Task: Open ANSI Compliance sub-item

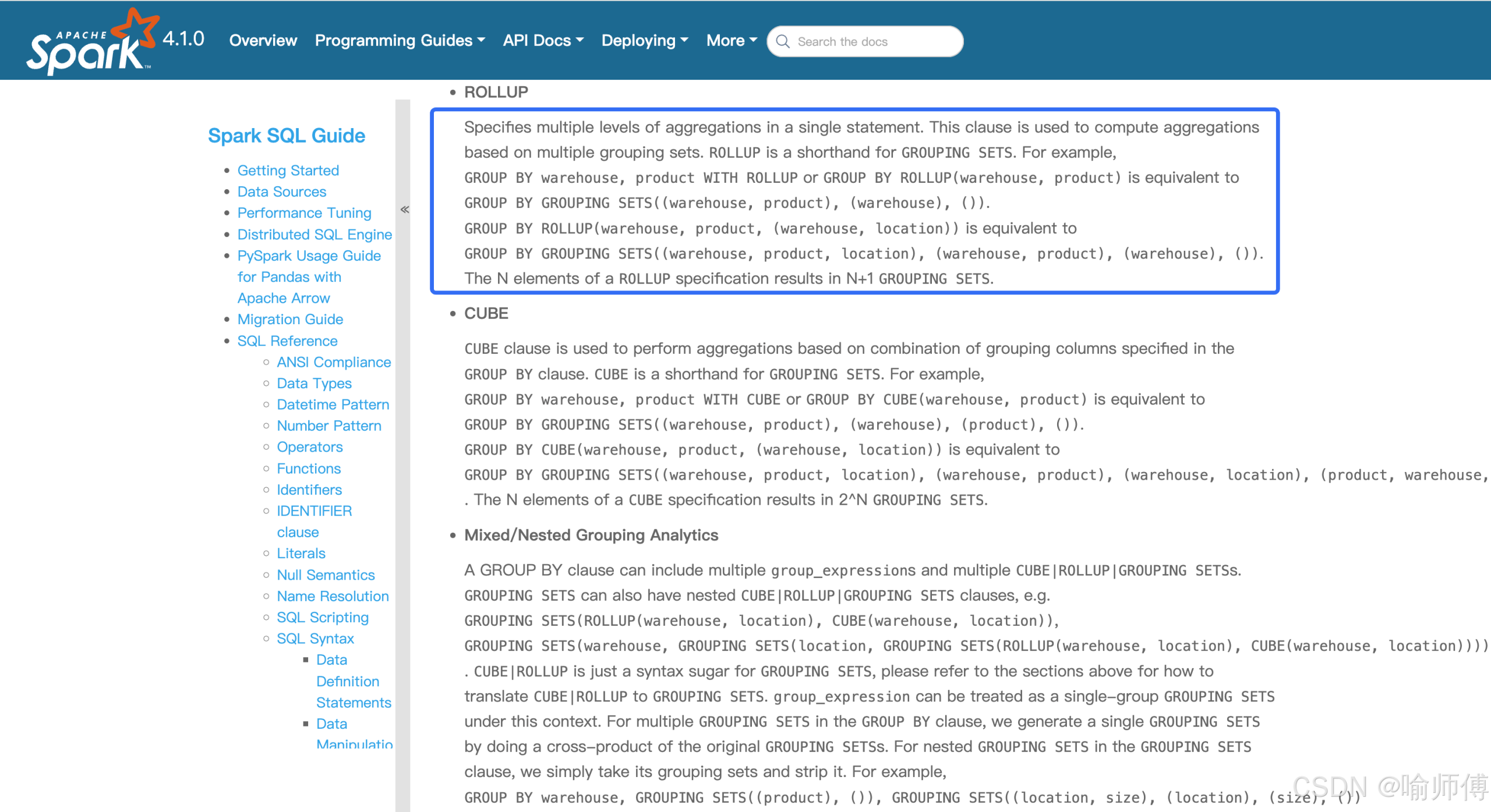Action: (x=334, y=362)
